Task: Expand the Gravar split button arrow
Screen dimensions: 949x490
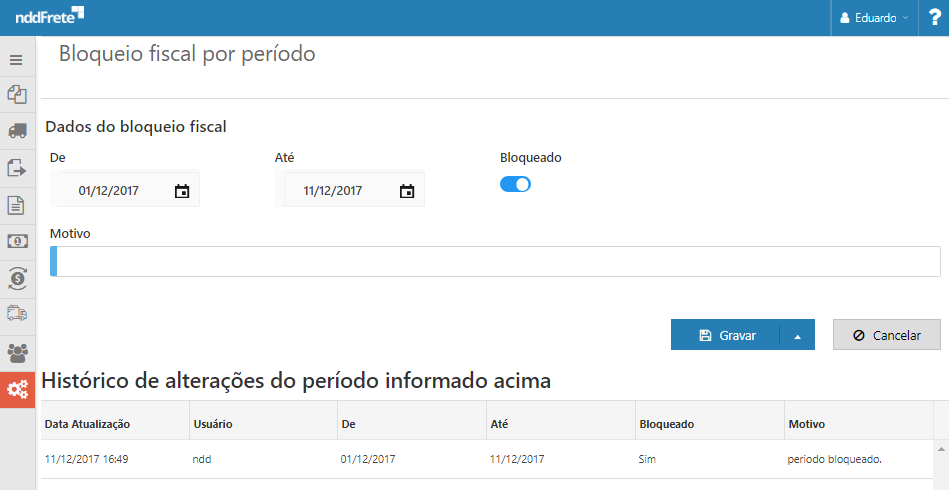Action: pyautogui.click(x=797, y=336)
